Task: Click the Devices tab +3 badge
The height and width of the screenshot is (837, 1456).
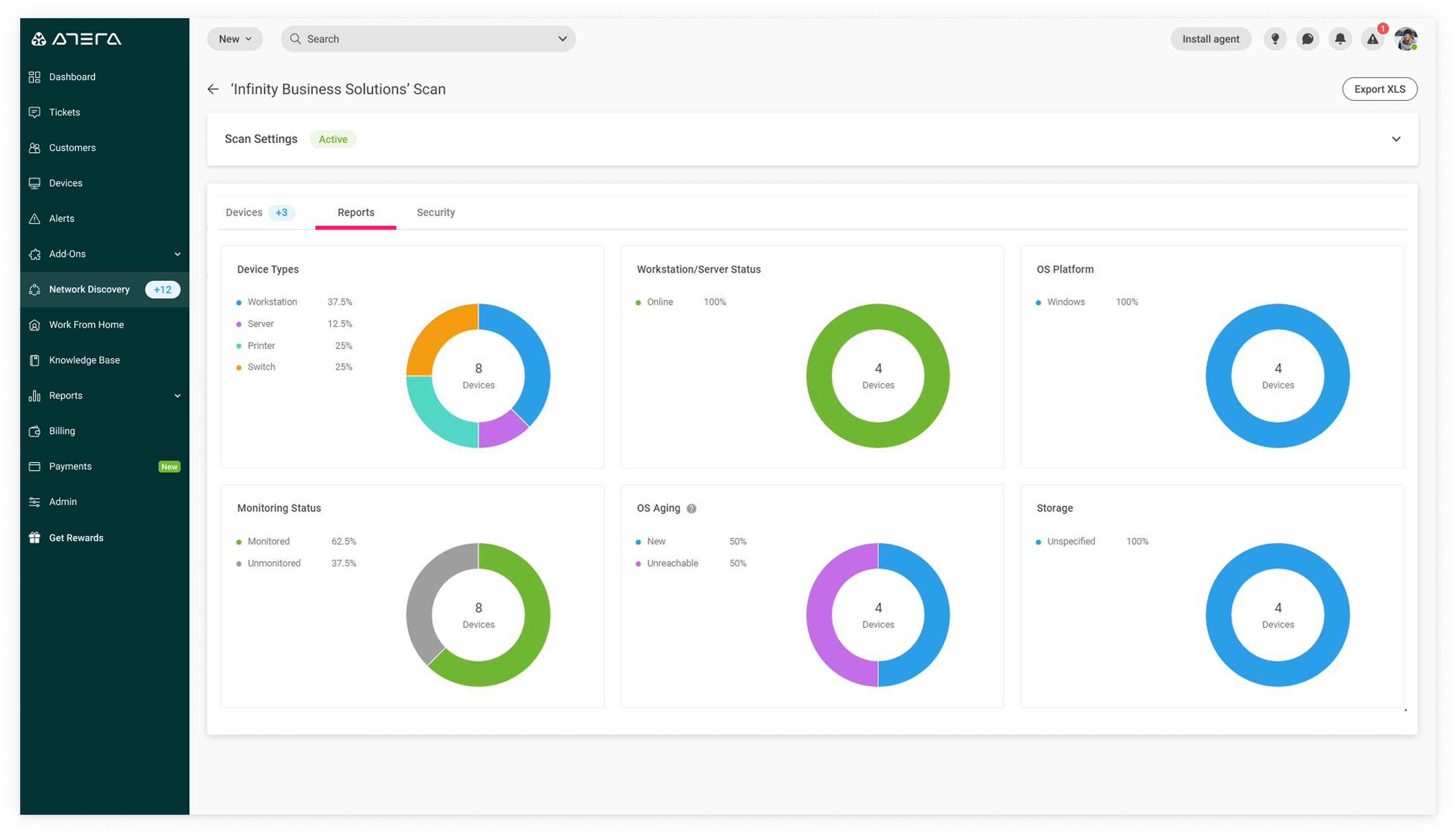Action: (282, 213)
